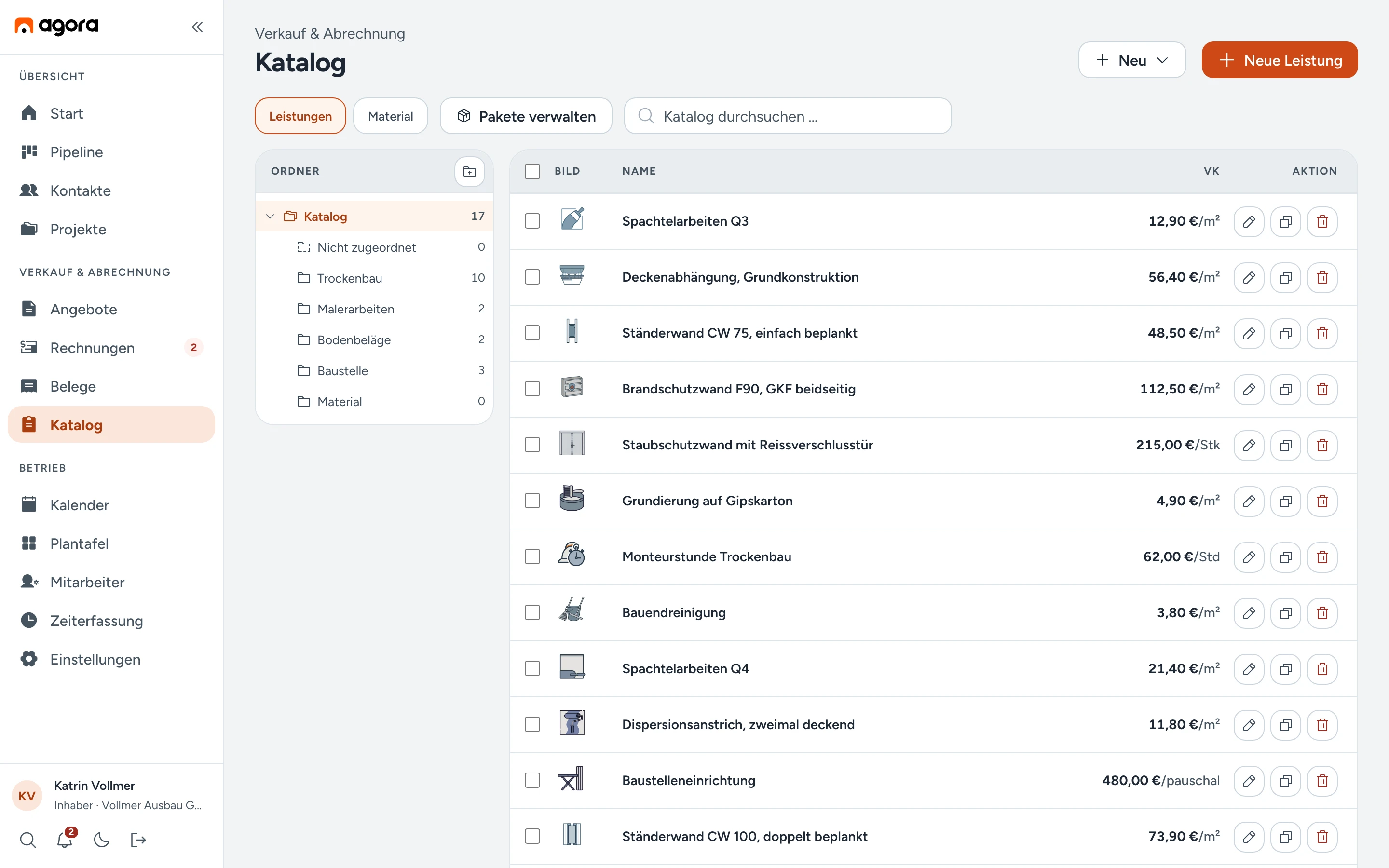Click the new folder icon in Ordner header

469,171
